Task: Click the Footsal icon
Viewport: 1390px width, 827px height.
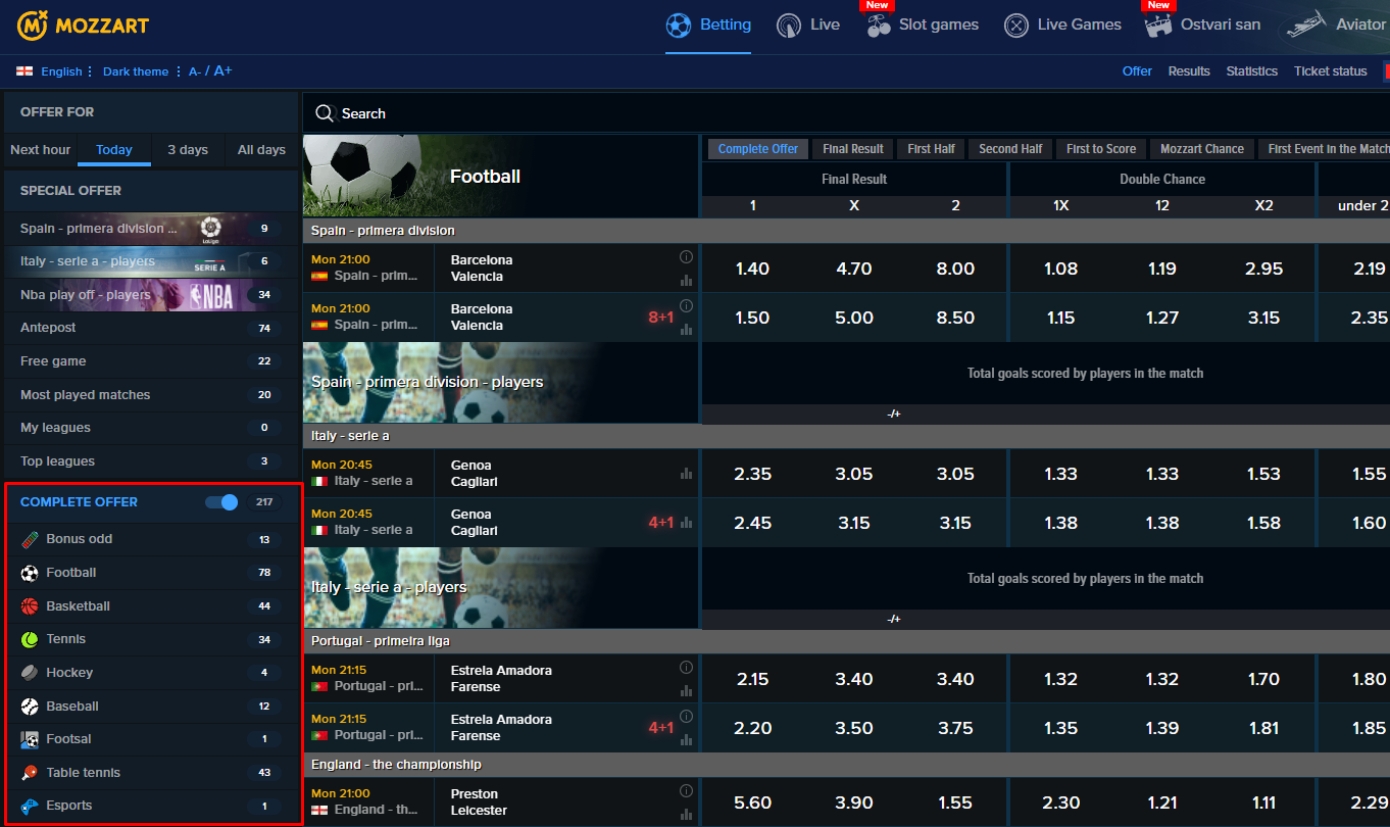Action: [x=30, y=739]
